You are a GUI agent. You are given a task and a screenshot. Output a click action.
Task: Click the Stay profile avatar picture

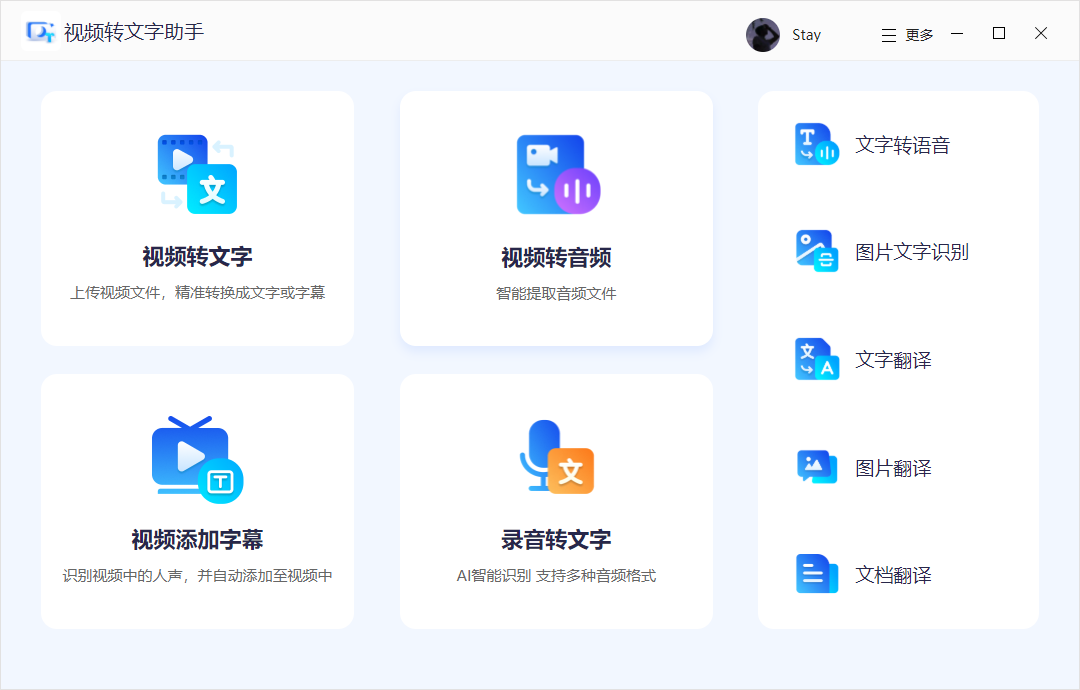tap(763, 34)
